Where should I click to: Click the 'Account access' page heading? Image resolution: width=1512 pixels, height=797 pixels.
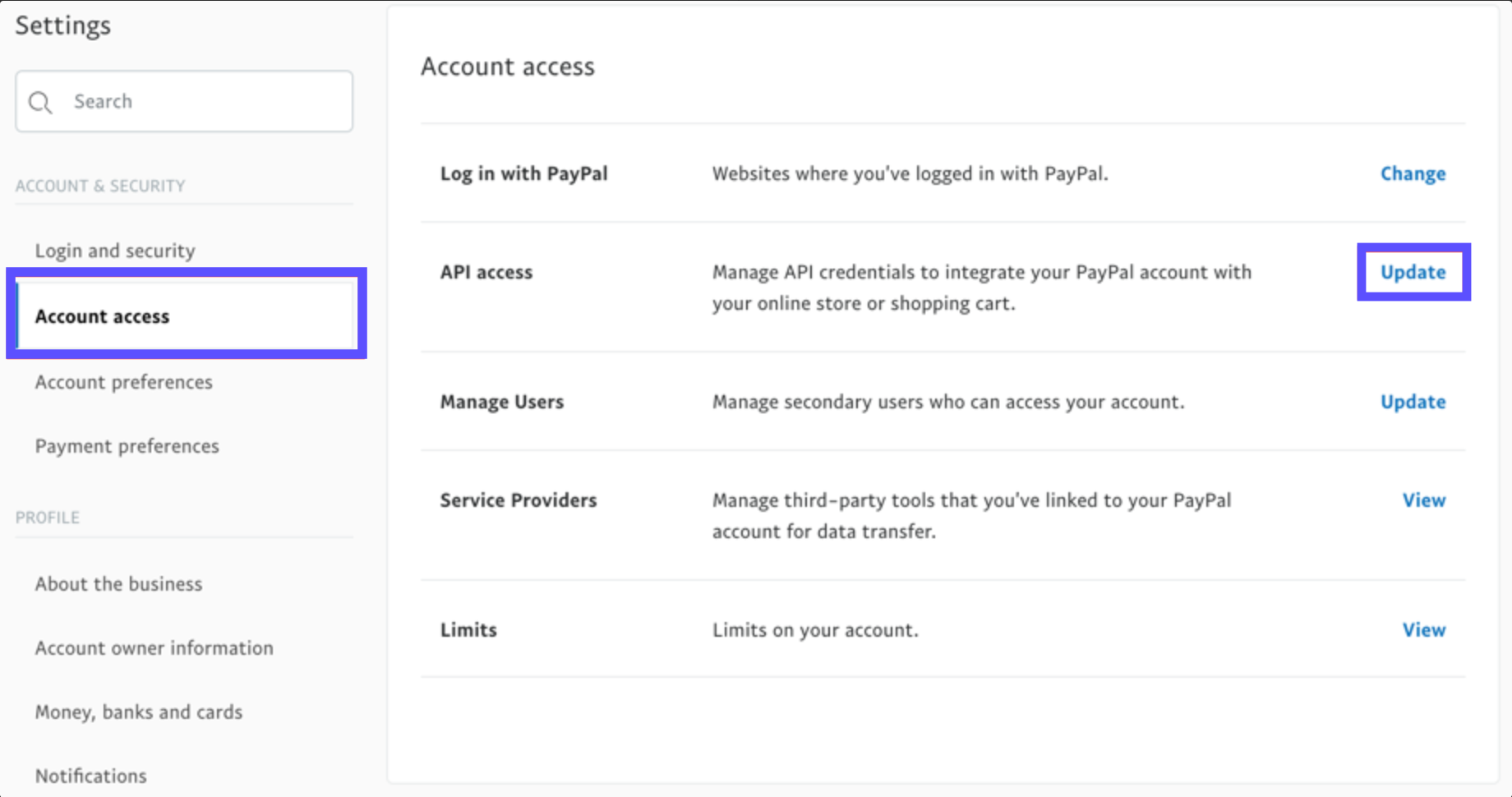507,67
